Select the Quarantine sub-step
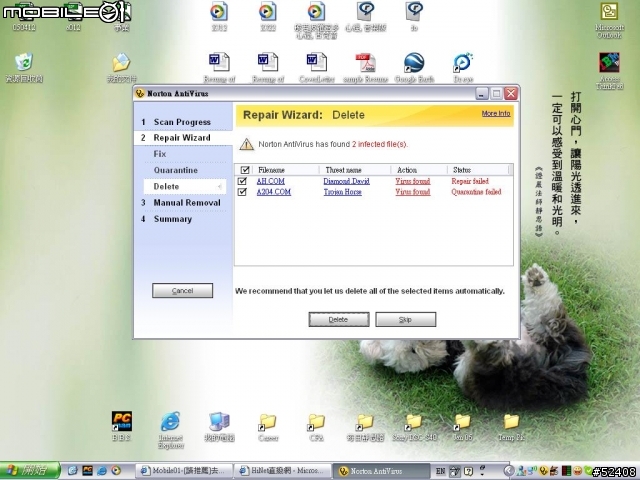The height and width of the screenshot is (480, 640). coord(176,170)
